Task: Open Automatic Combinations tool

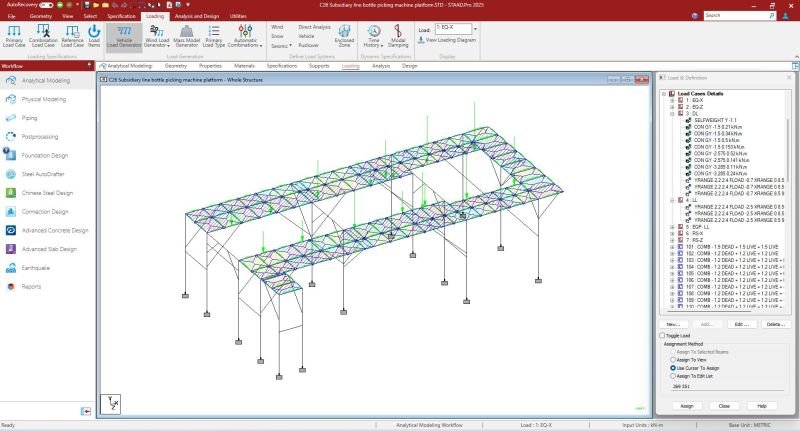Action: [245, 36]
